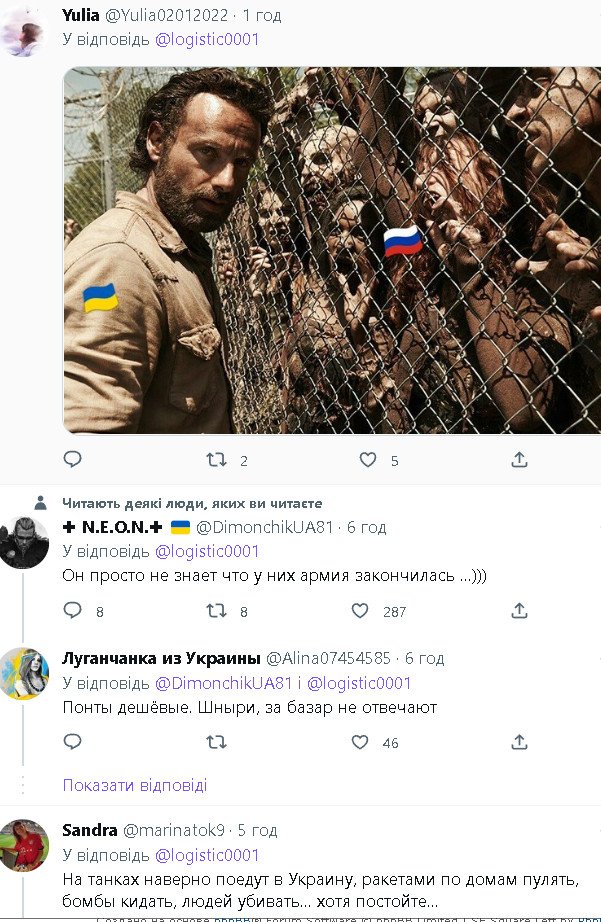Open the Луганчанка из Украины avatar
This screenshot has width=601, height=922.
[x=24, y=674]
